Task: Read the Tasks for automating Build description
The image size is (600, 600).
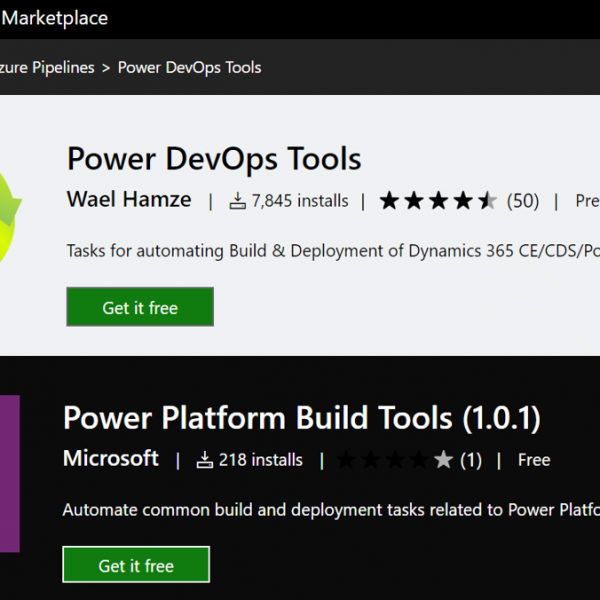Action: (x=333, y=251)
